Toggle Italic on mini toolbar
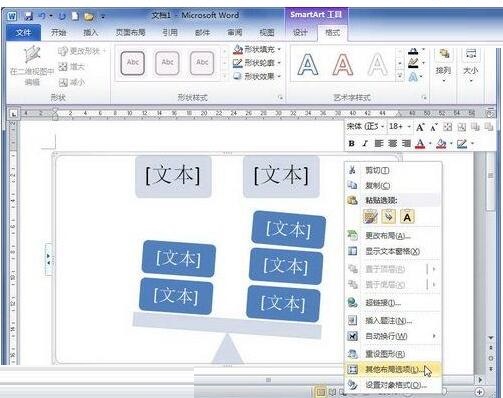Image resolution: width=503 pixels, height=398 pixels. (365, 144)
